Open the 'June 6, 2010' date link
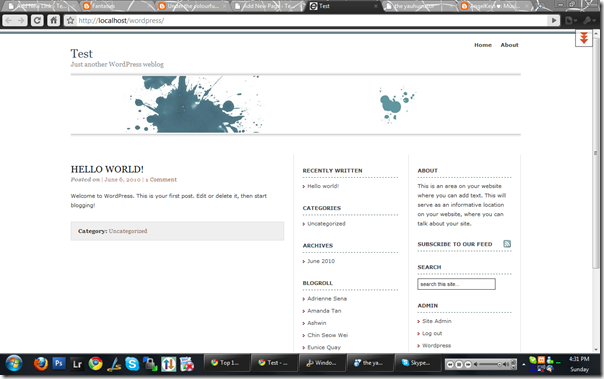The width and height of the screenshot is (604, 379). pyautogui.click(x=122, y=179)
